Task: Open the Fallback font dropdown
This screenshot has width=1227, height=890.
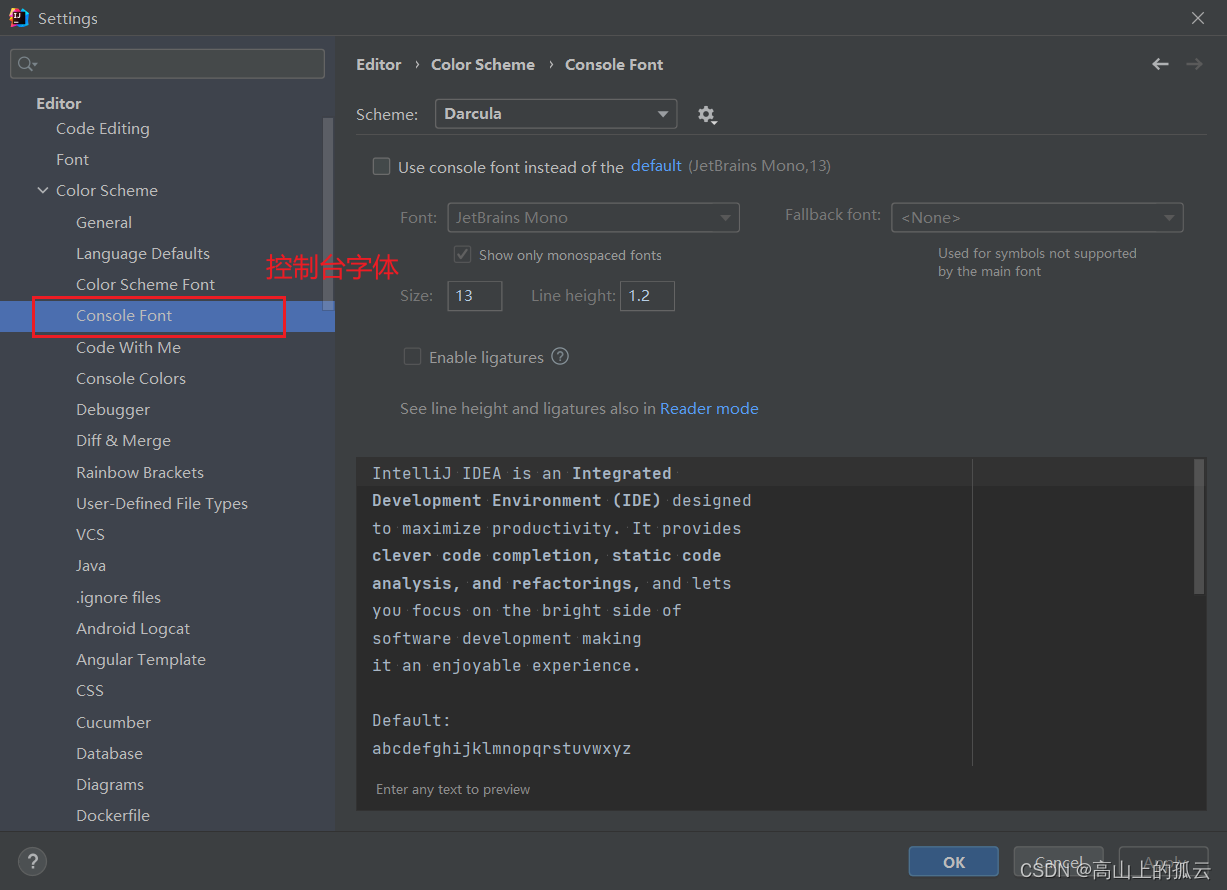Action: point(1037,217)
